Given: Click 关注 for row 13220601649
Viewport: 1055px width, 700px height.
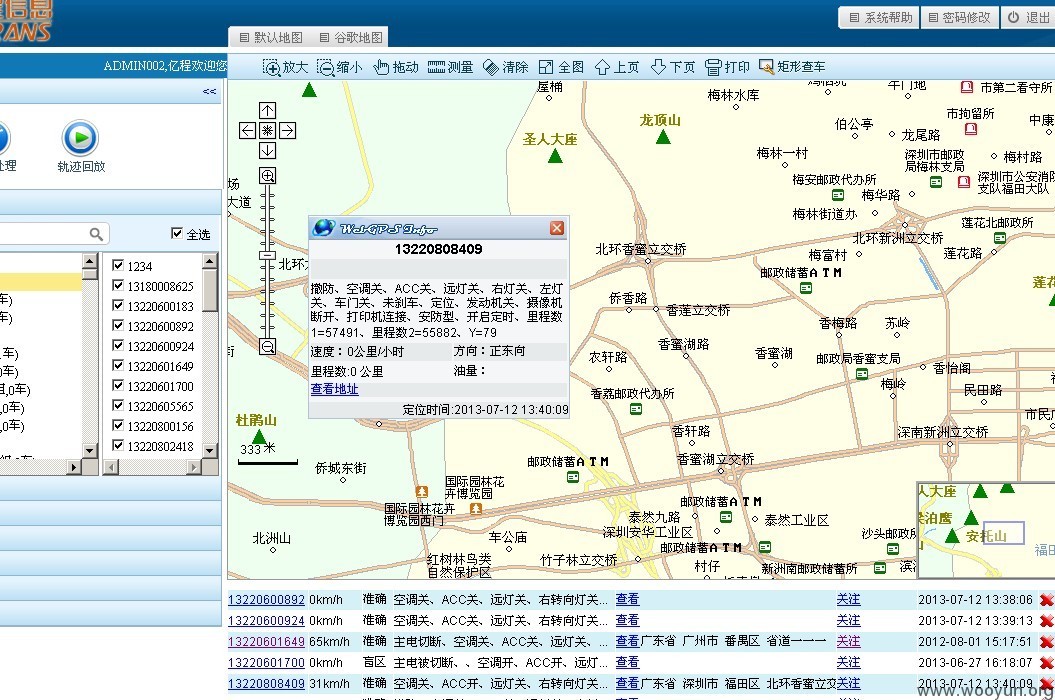Looking at the screenshot, I should coord(848,641).
